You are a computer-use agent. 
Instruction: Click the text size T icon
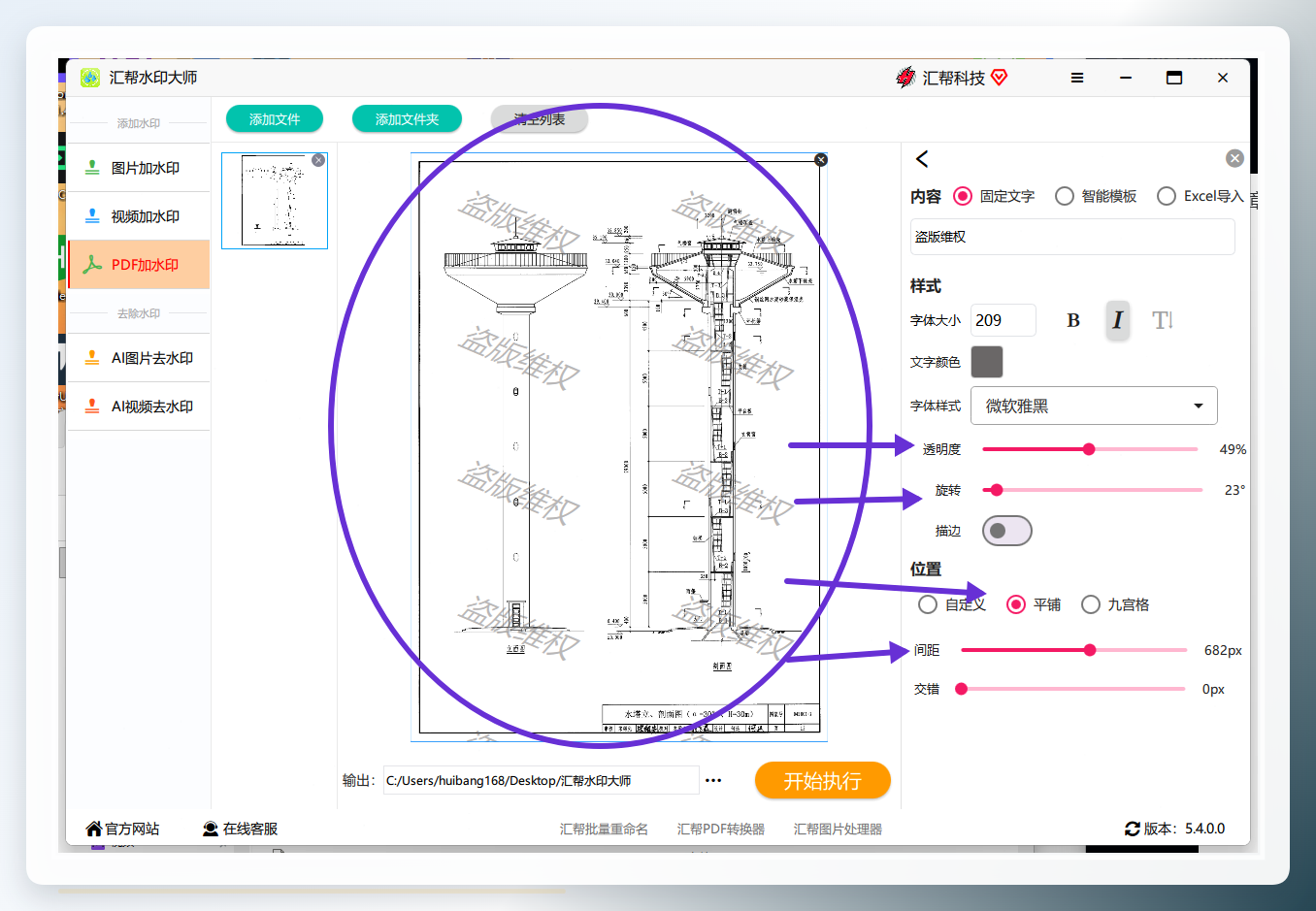pyautogui.click(x=1162, y=320)
